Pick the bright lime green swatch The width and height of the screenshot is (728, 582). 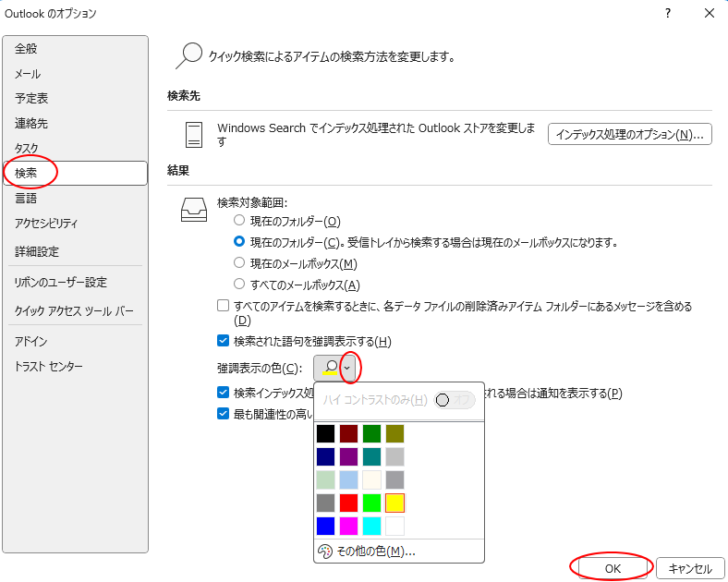(372, 503)
